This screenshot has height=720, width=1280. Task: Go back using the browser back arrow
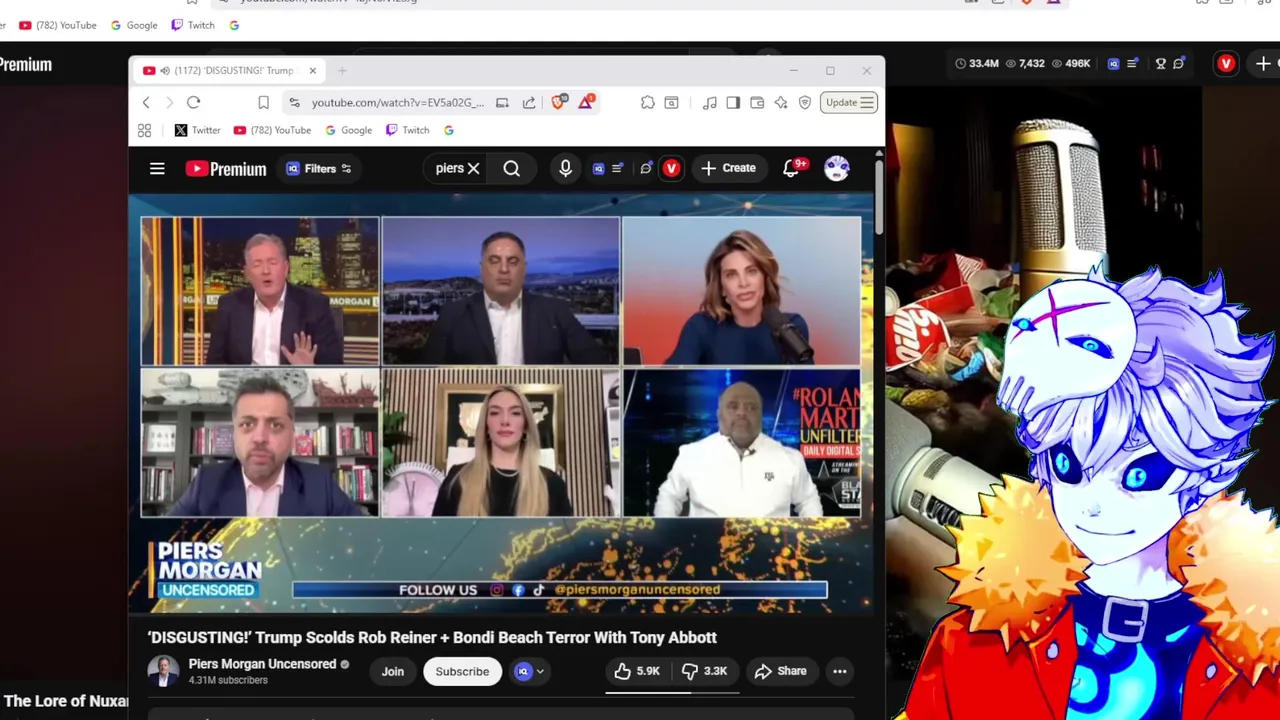pos(146,102)
